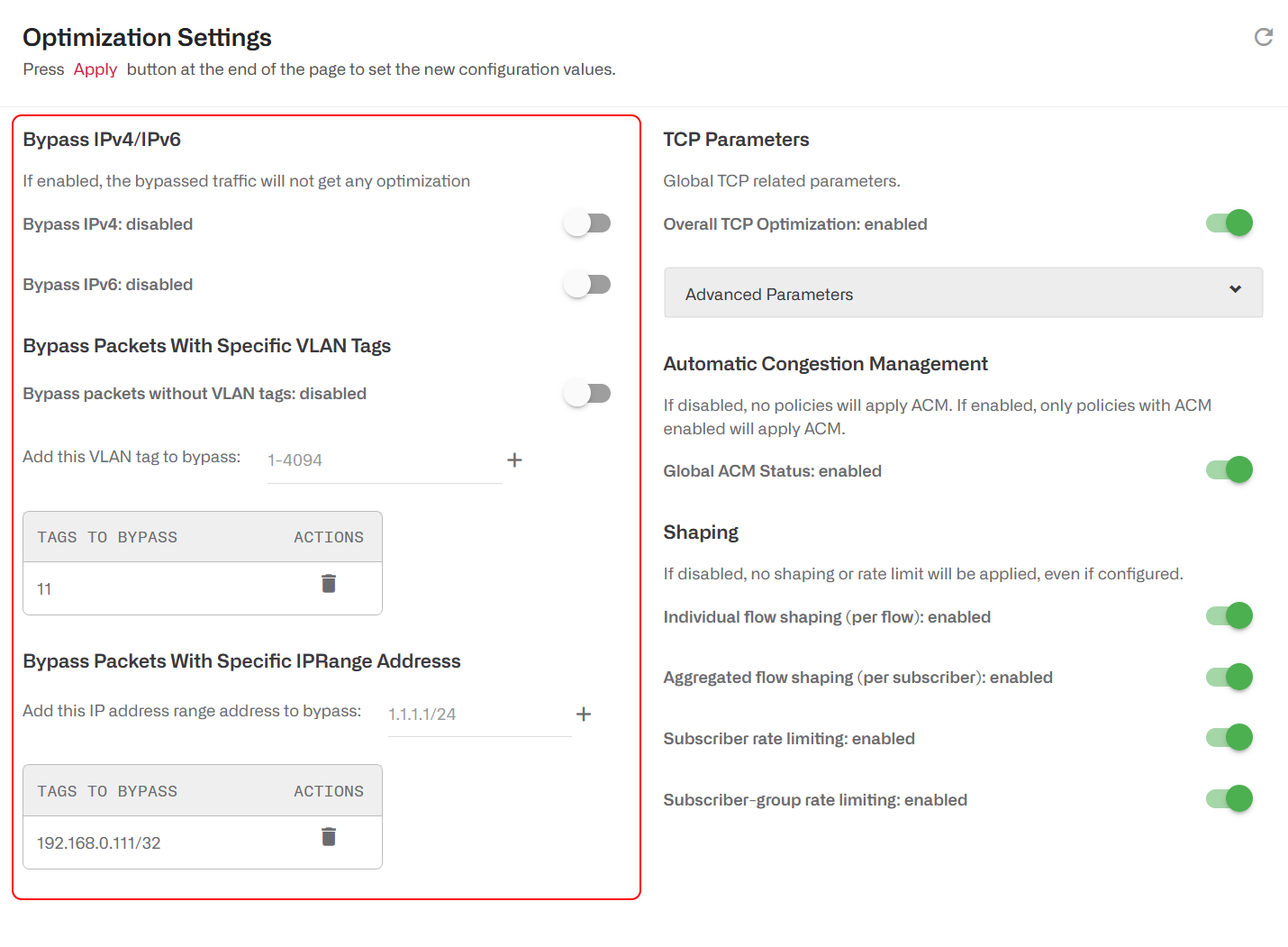The width and height of the screenshot is (1288, 947).
Task: Disable Overall TCP Optimization
Action: tap(1229, 223)
